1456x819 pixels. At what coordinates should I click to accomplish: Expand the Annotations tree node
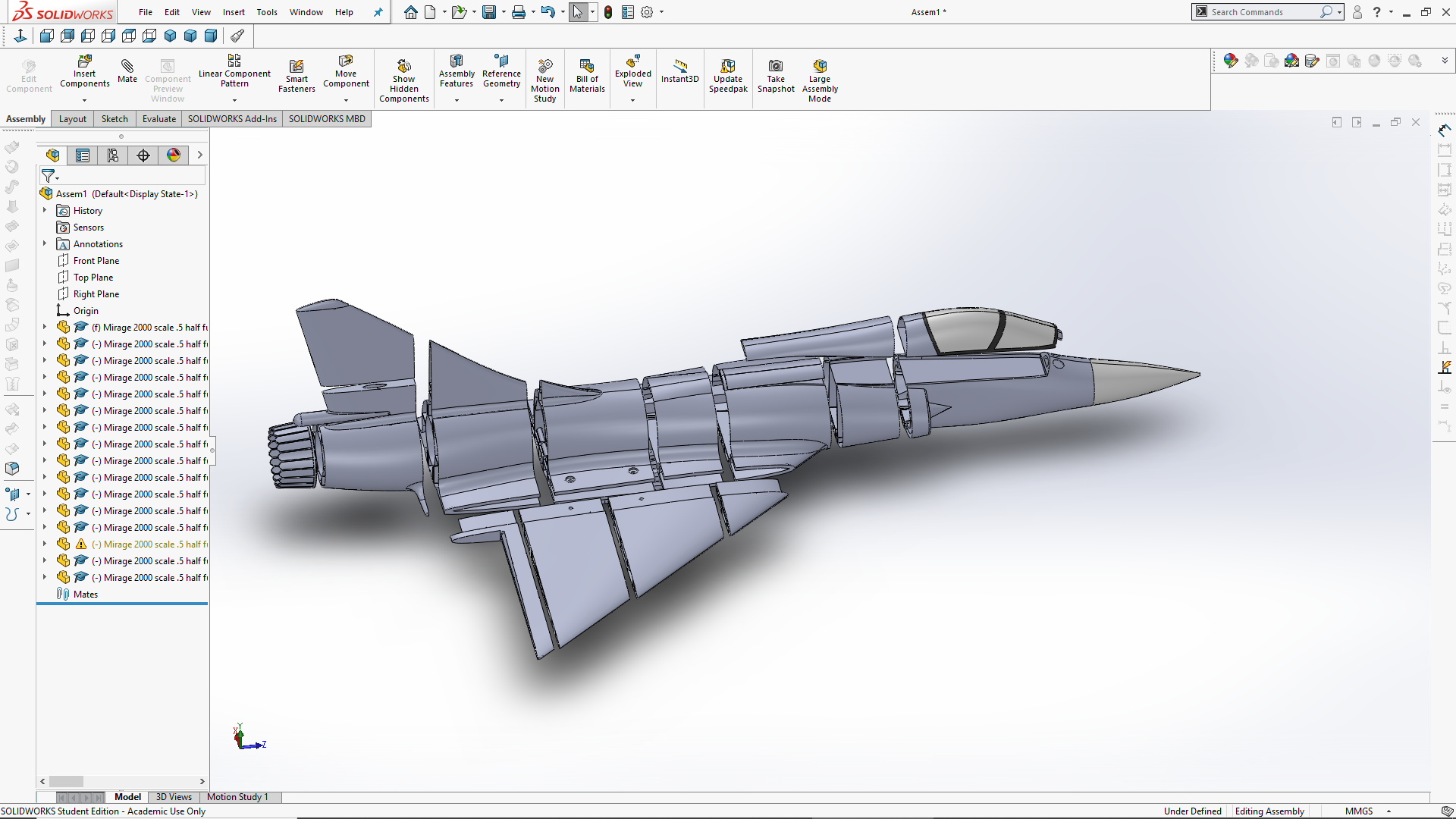pos(44,243)
